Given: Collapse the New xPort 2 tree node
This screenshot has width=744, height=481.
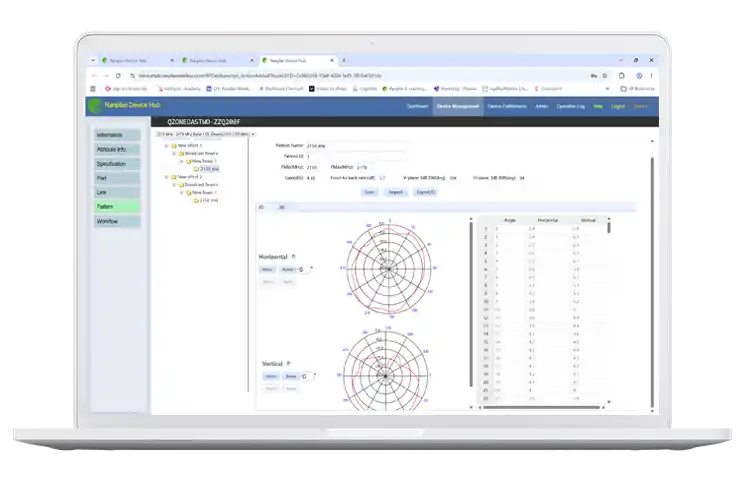Looking at the screenshot, I should (x=166, y=177).
